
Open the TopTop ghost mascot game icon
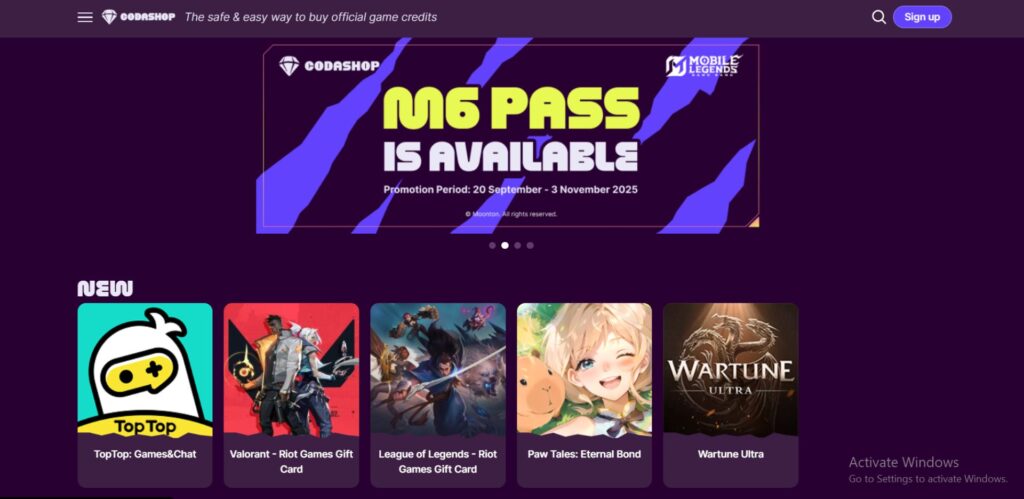point(145,370)
